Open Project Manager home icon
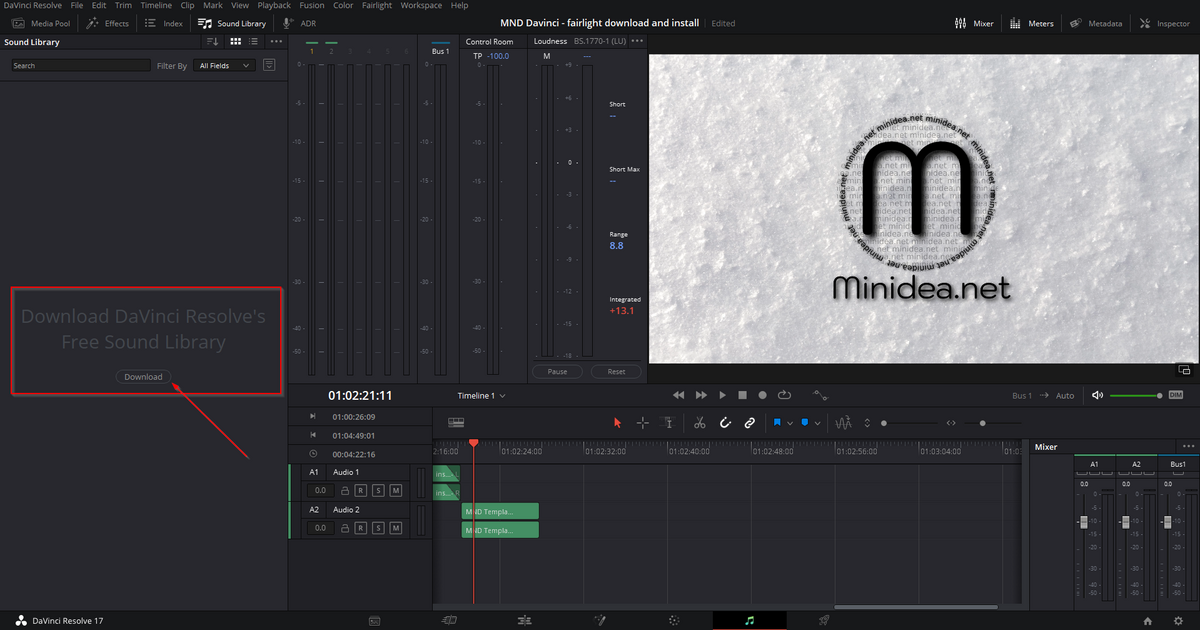The height and width of the screenshot is (630, 1200). point(1148,621)
